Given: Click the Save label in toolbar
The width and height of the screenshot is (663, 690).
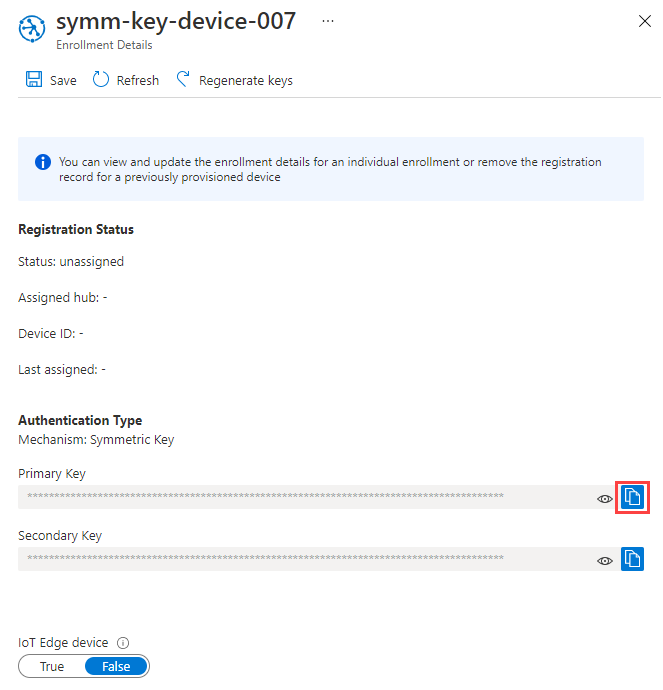Looking at the screenshot, I should [x=63, y=81].
